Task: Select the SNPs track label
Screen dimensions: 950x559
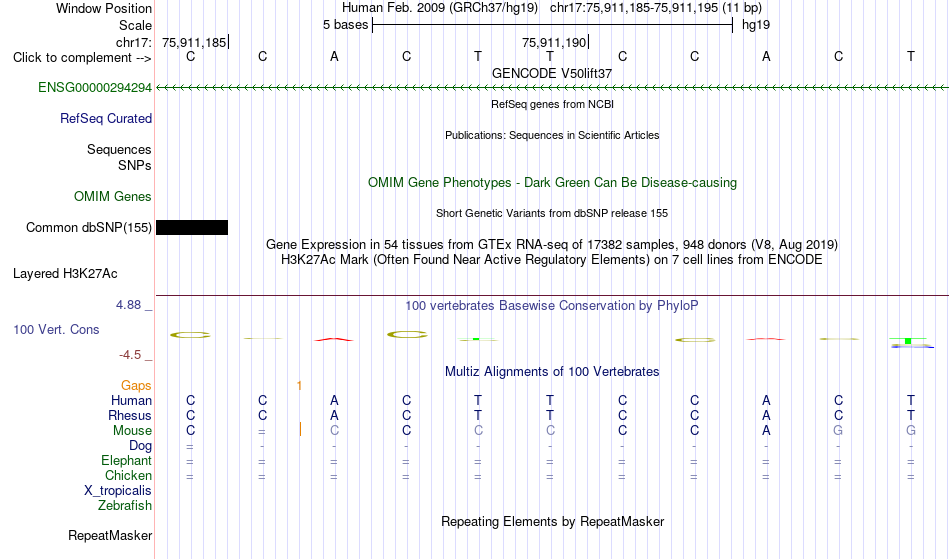Action: coord(135,165)
